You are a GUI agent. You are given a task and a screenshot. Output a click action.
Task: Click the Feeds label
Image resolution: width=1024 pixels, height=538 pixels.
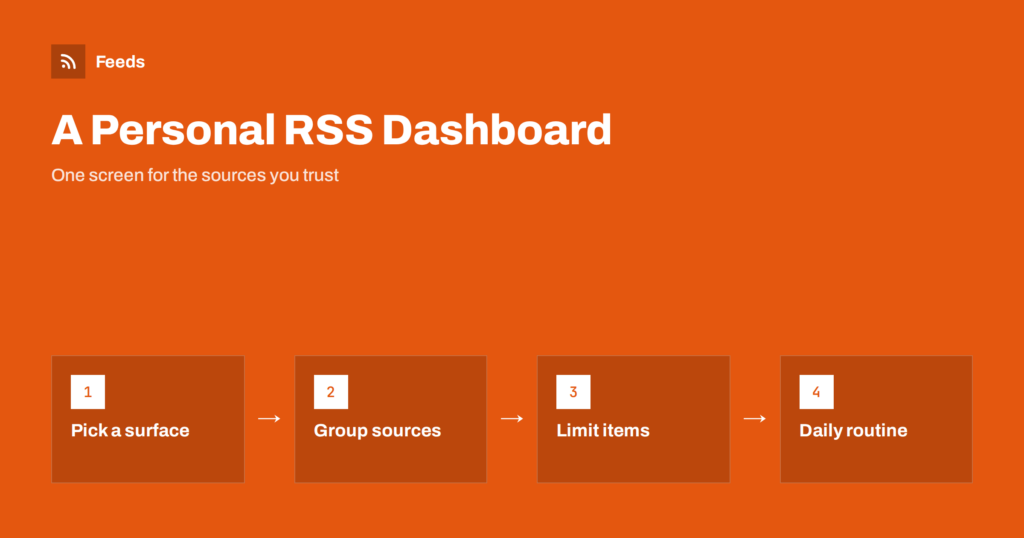(x=120, y=62)
